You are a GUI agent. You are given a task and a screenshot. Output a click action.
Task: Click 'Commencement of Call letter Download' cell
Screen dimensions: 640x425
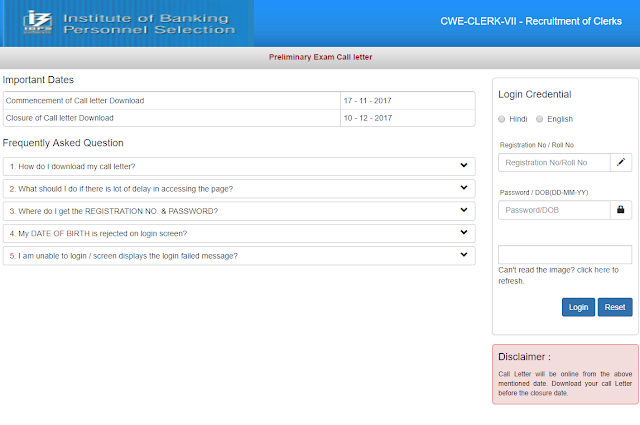(172, 100)
